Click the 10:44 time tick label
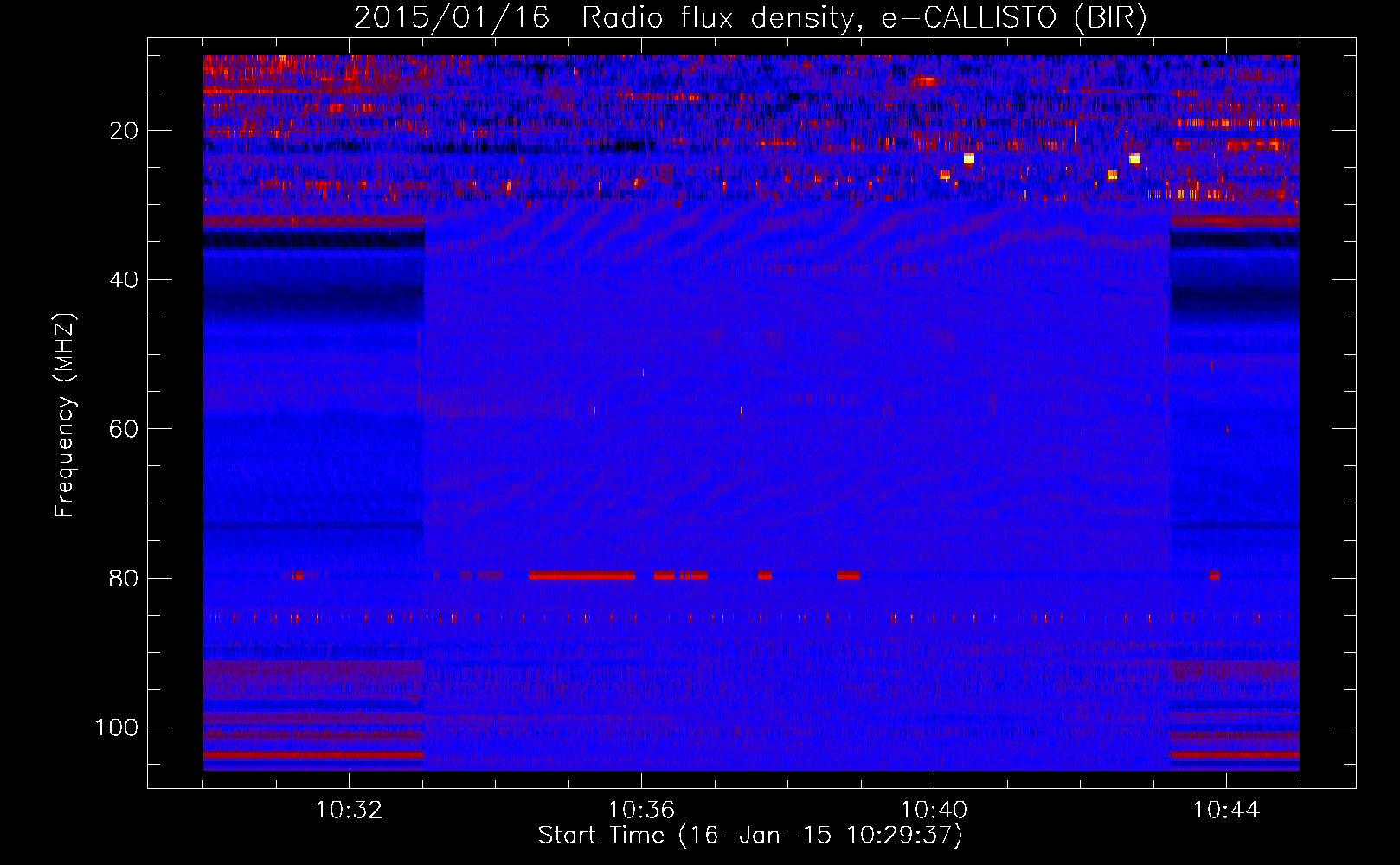Screen dimensions: 1400x865 coord(1226,811)
